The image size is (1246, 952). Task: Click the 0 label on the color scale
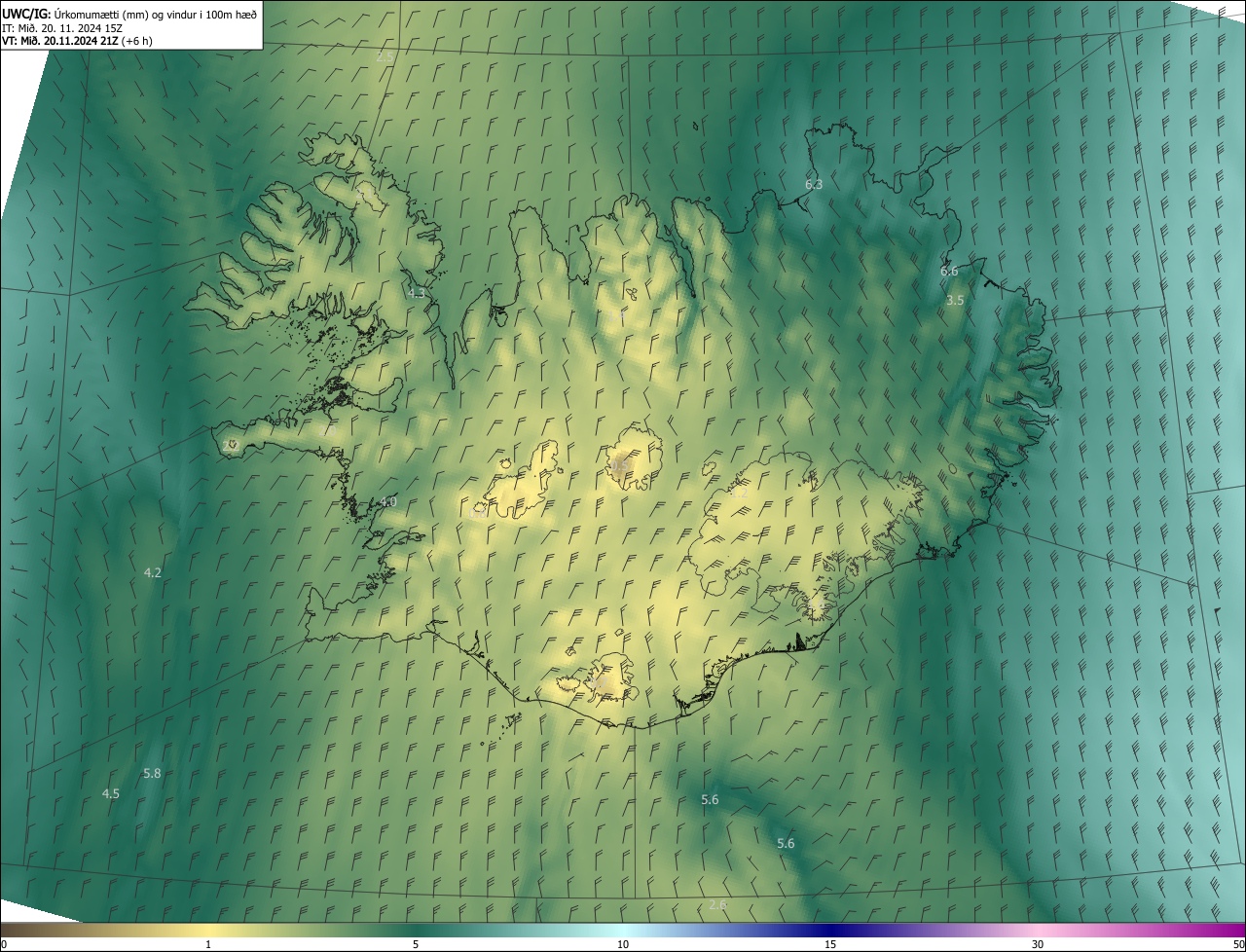tap(4, 945)
